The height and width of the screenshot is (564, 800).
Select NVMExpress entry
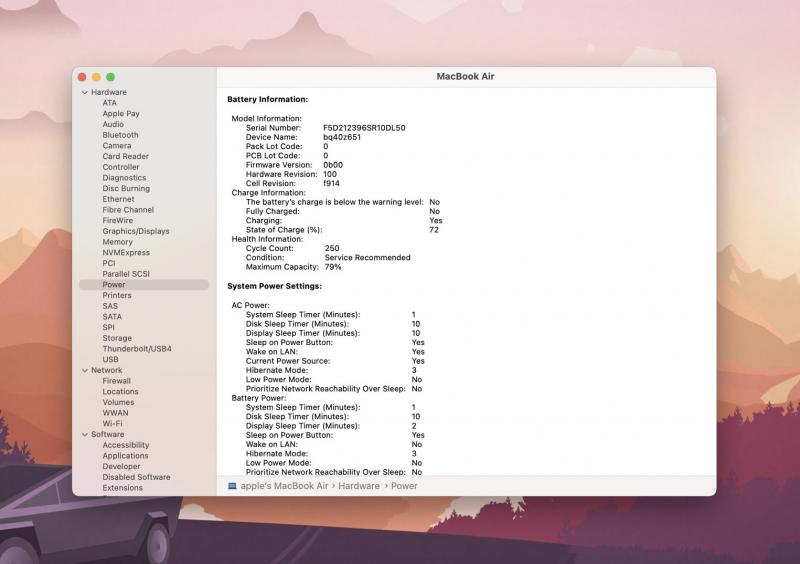126,253
